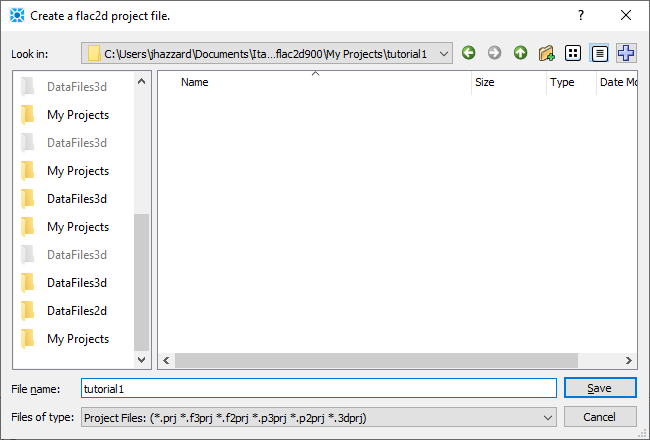Click the grey Forward navigation arrow
650x440 pixels.
(494, 53)
